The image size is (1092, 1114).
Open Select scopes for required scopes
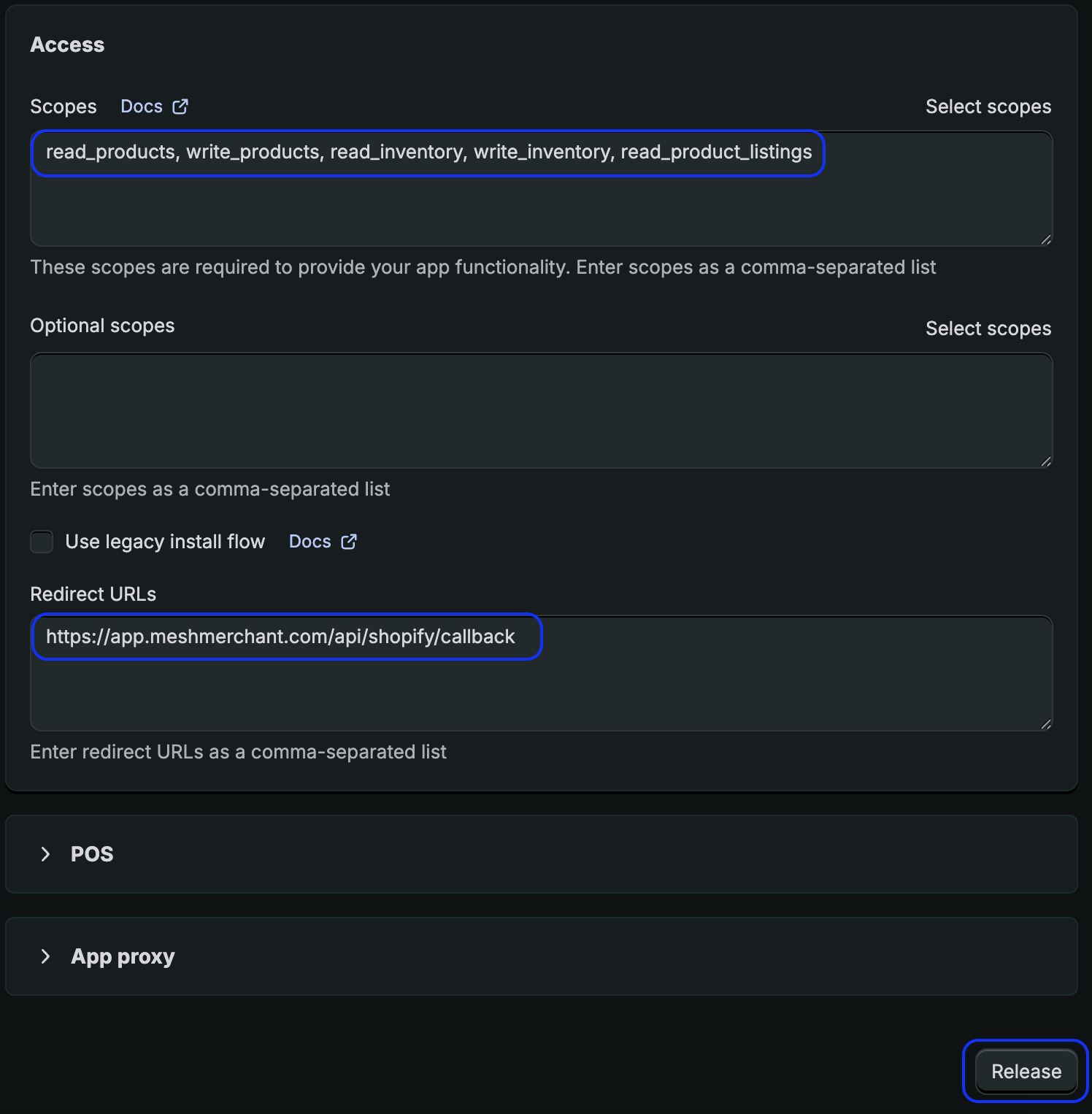tap(988, 106)
